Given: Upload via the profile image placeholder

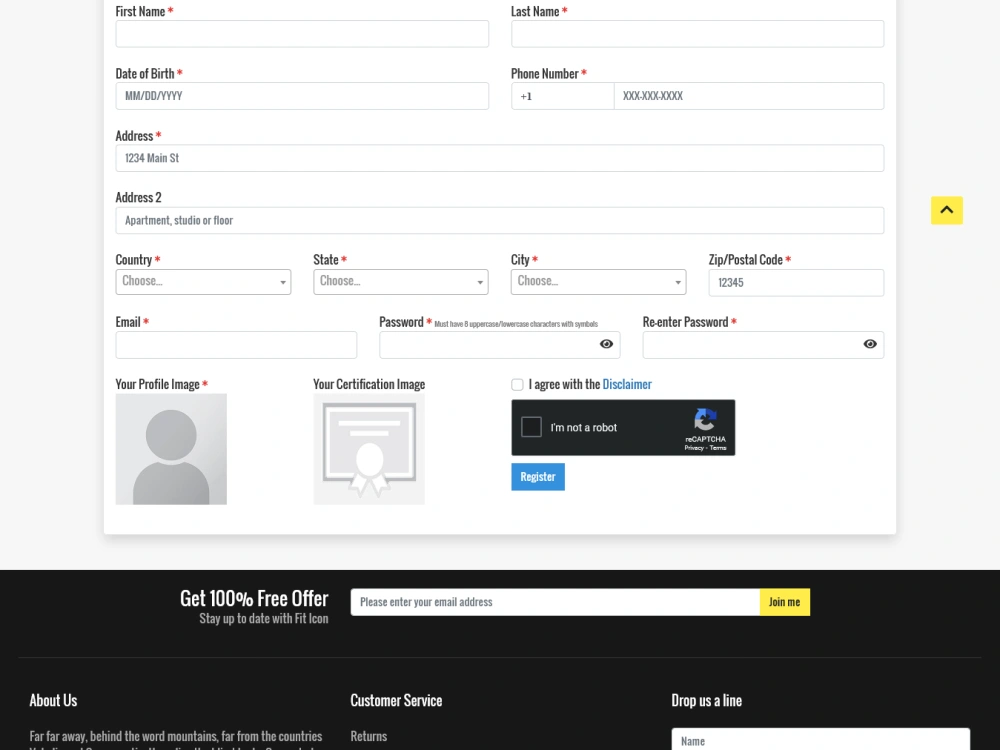Looking at the screenshot, I should (171, 449).
